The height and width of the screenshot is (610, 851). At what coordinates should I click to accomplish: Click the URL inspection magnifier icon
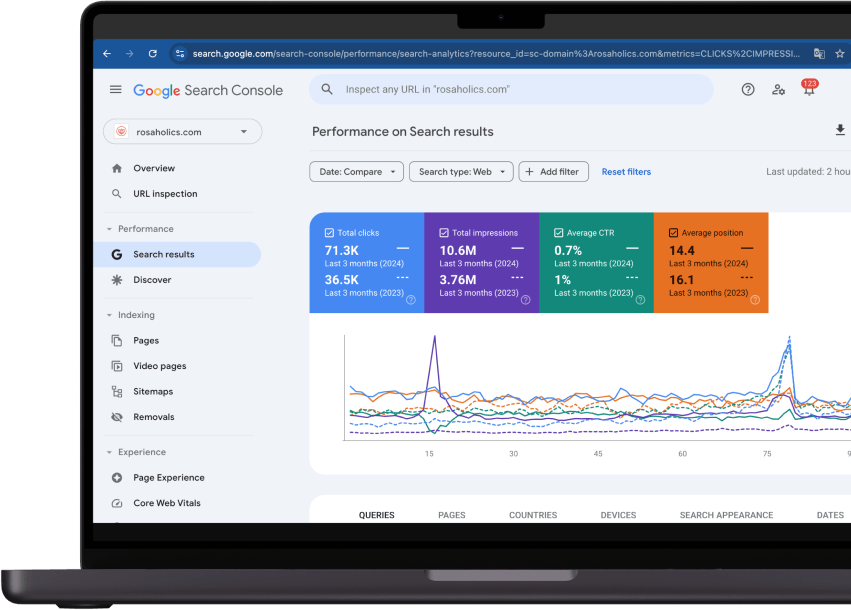(x=116, y=194)
